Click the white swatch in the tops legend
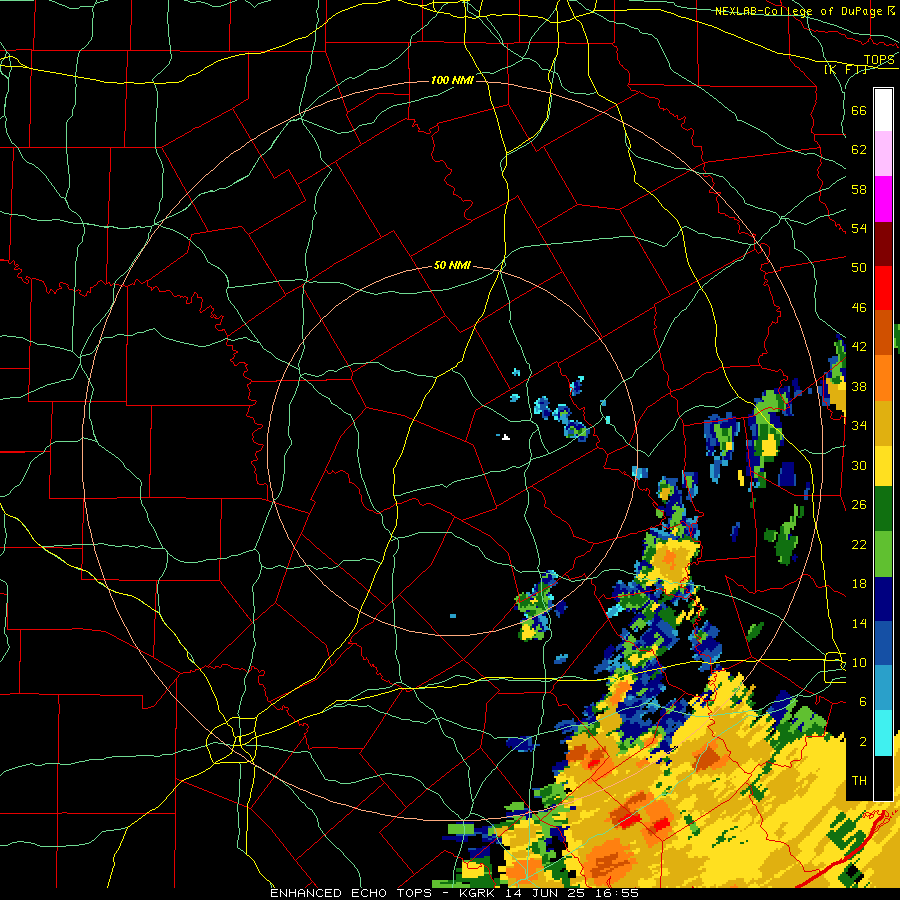 883,110
